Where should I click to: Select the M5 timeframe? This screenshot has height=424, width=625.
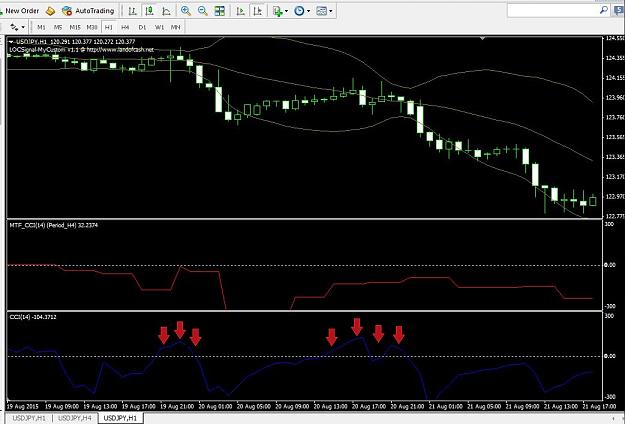[58, 27]
